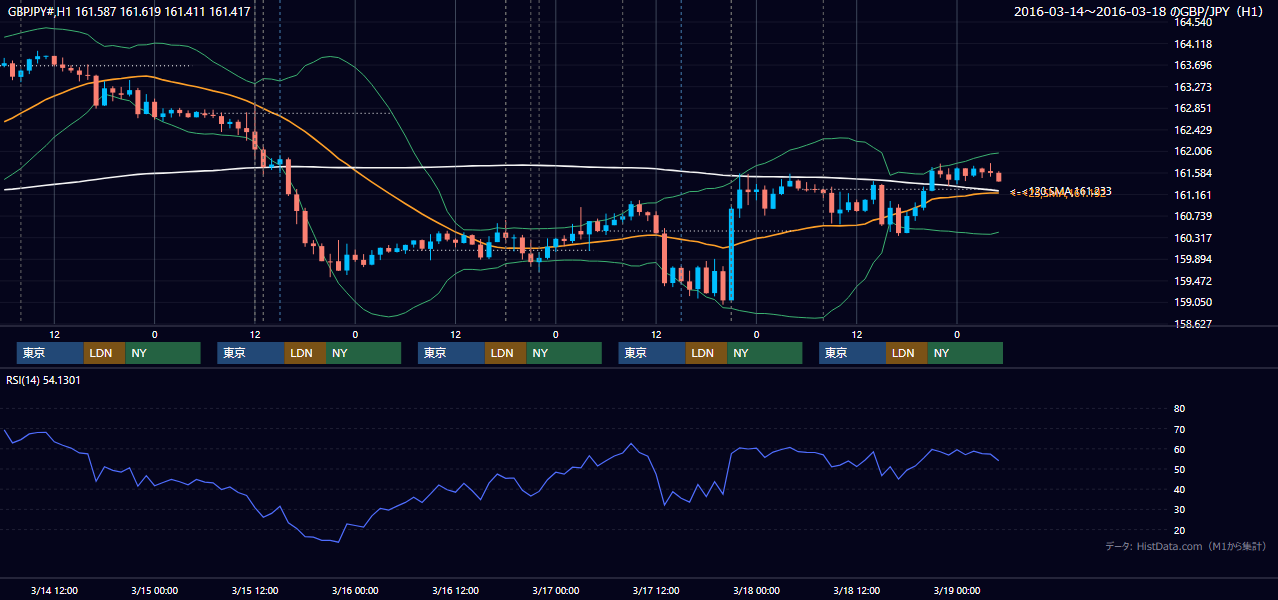The image size is (1278, 600).
Task: Click the RSI(14) 54.1301 indicator label
Action: (44, 380)
